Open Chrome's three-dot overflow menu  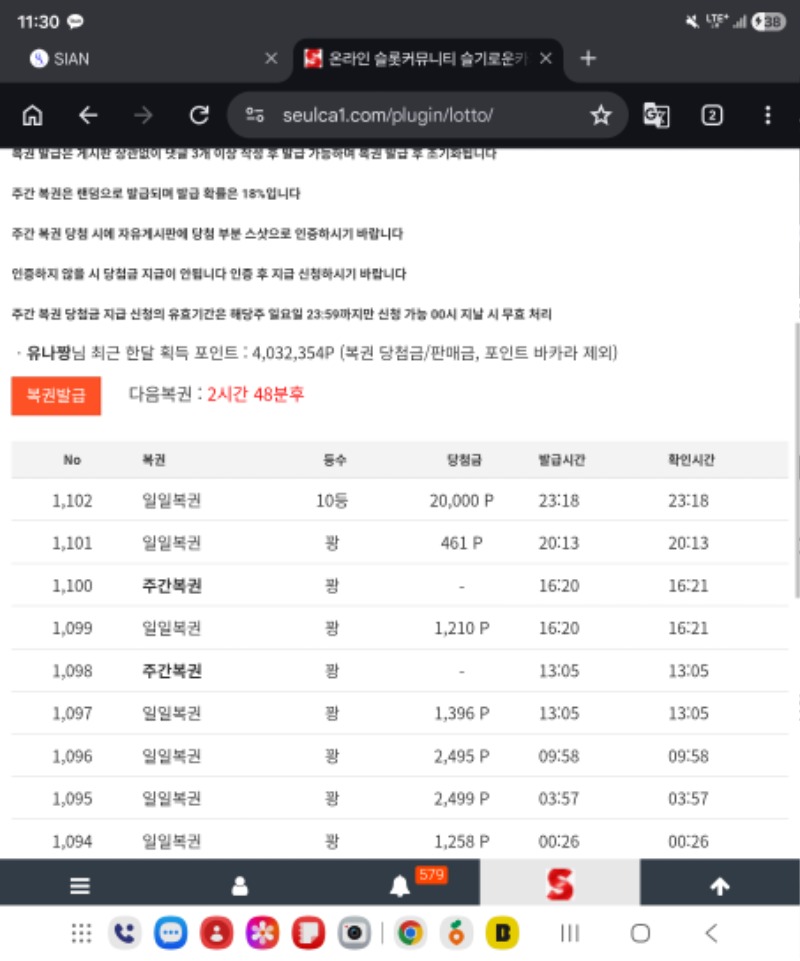tap(768, 115)
